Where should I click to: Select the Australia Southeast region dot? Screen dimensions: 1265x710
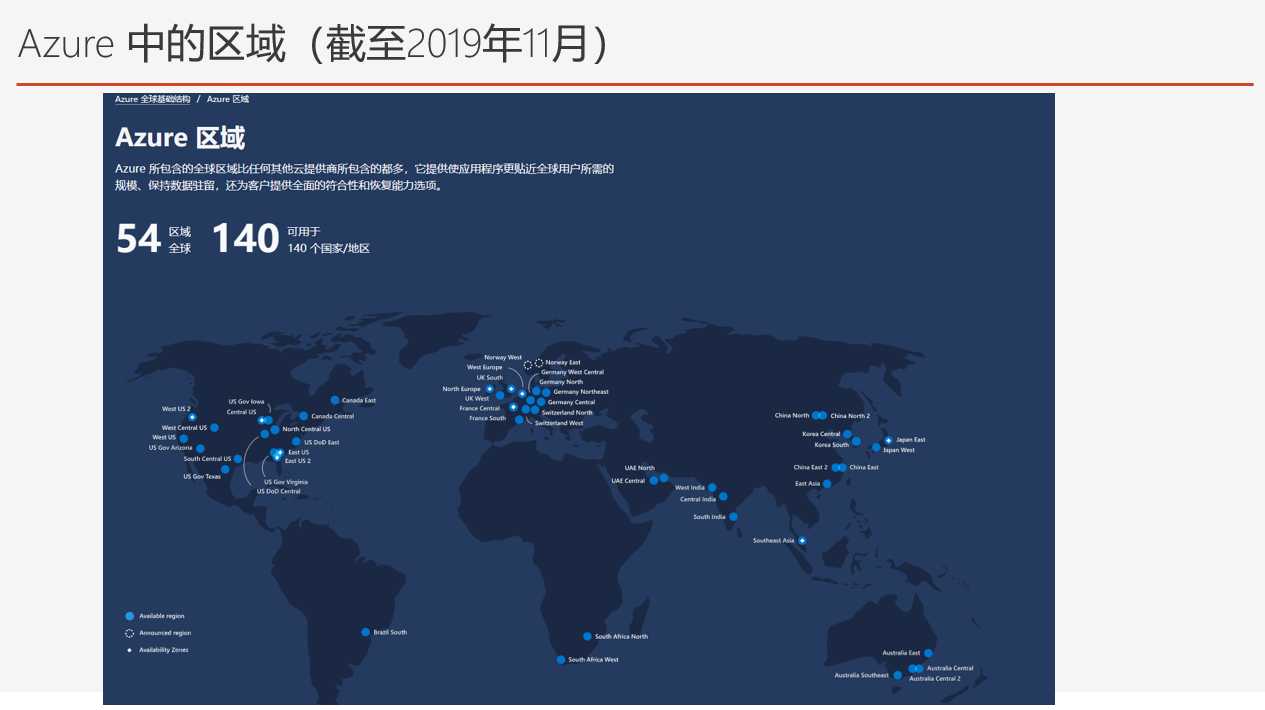coord(897,675)
